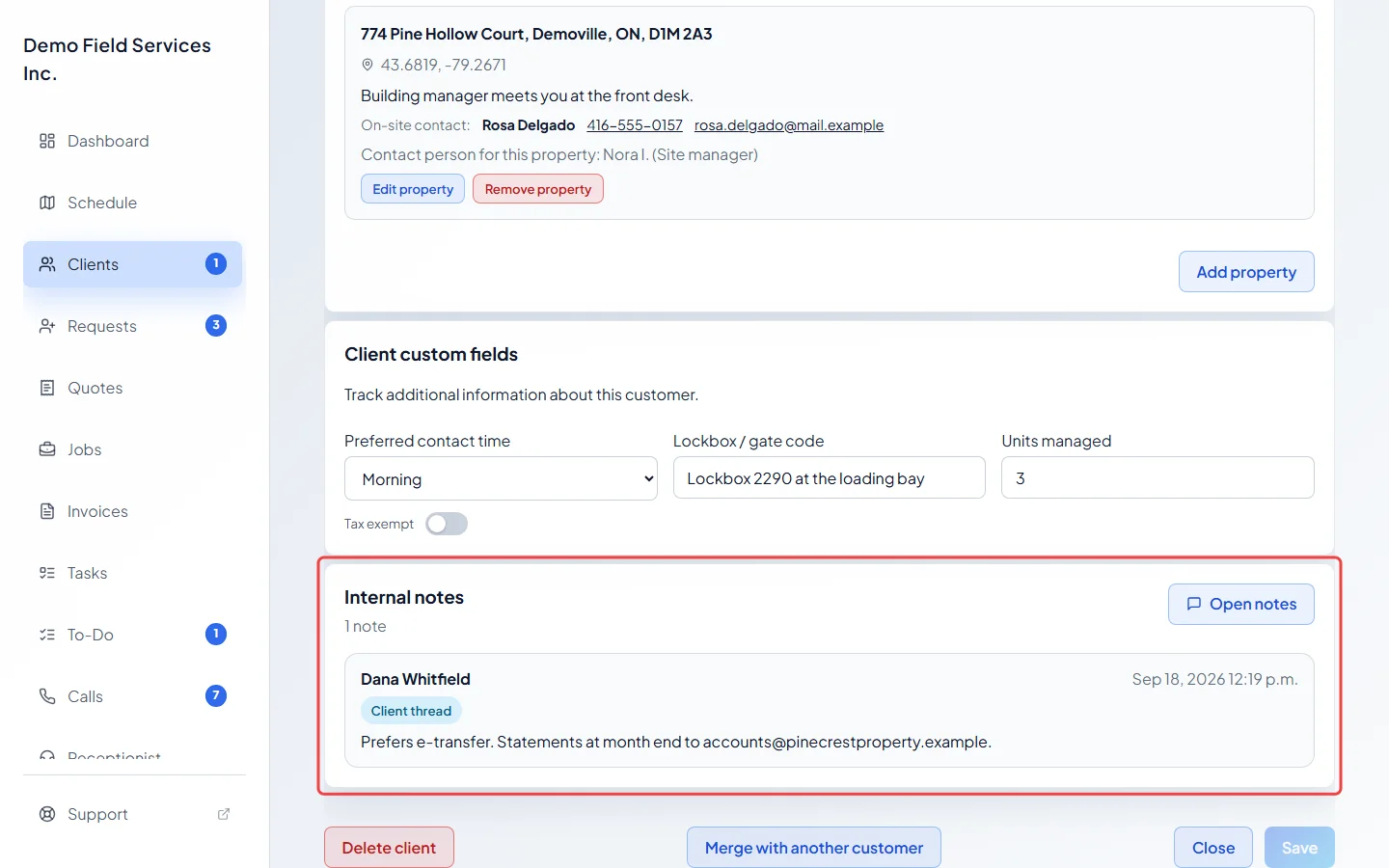Click the location pin icon by coordinates
1389x868 pixels.
coord(368,65)
